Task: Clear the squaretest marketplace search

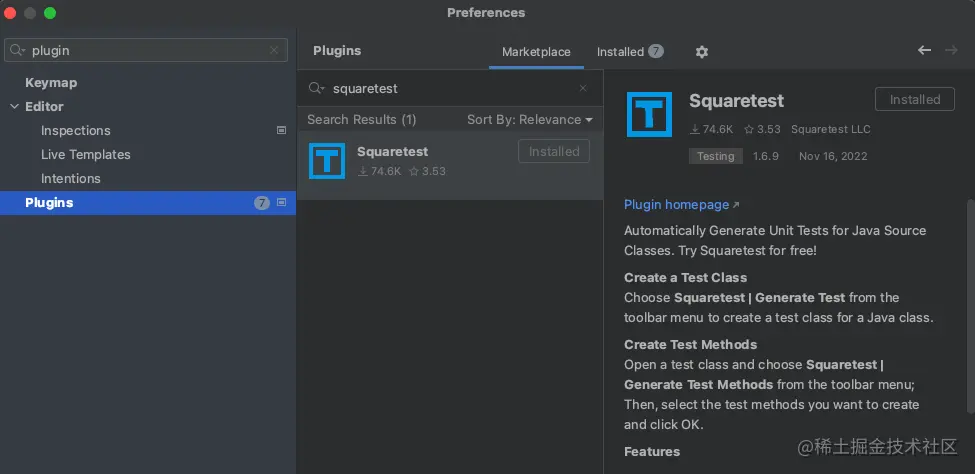Action: point(584,88)
